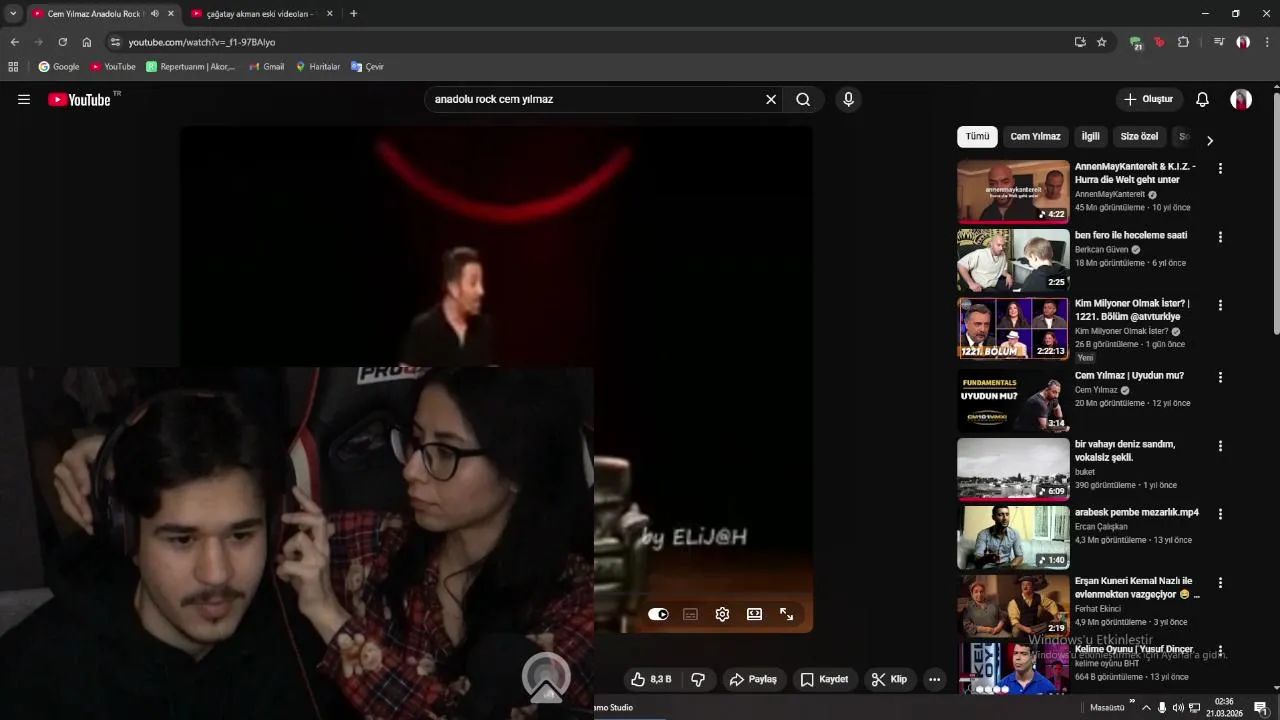Open the media control playlist icon

click(1218, 42)
